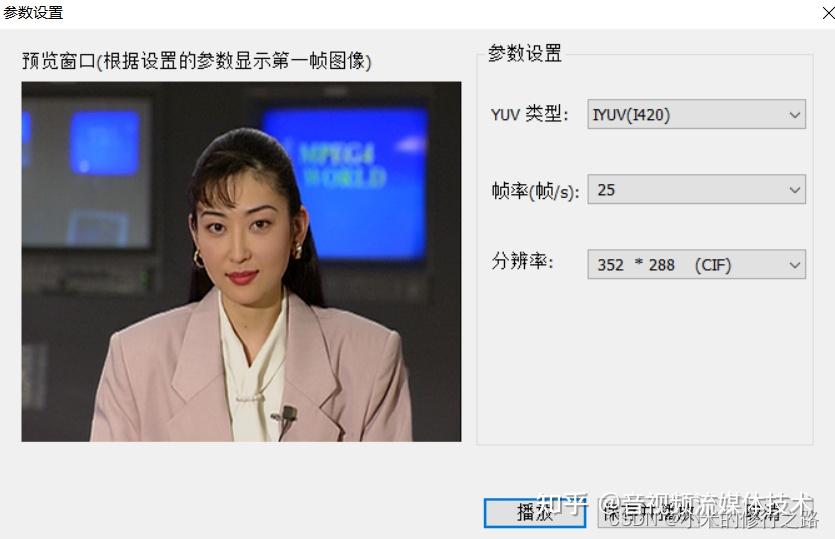
Task: Click the 参数设置 group box heading
Action: tap(525, 53)
